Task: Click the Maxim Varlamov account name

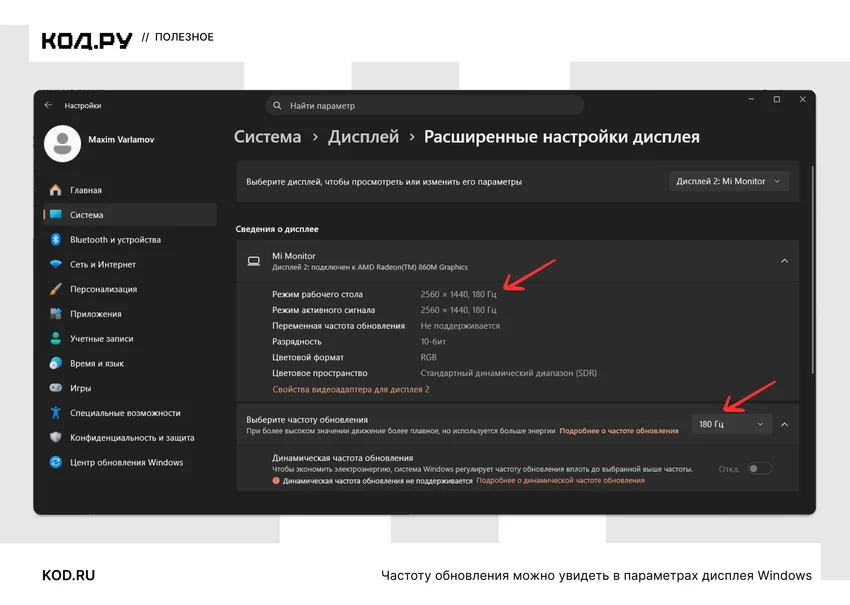Action: coord(121,139)
